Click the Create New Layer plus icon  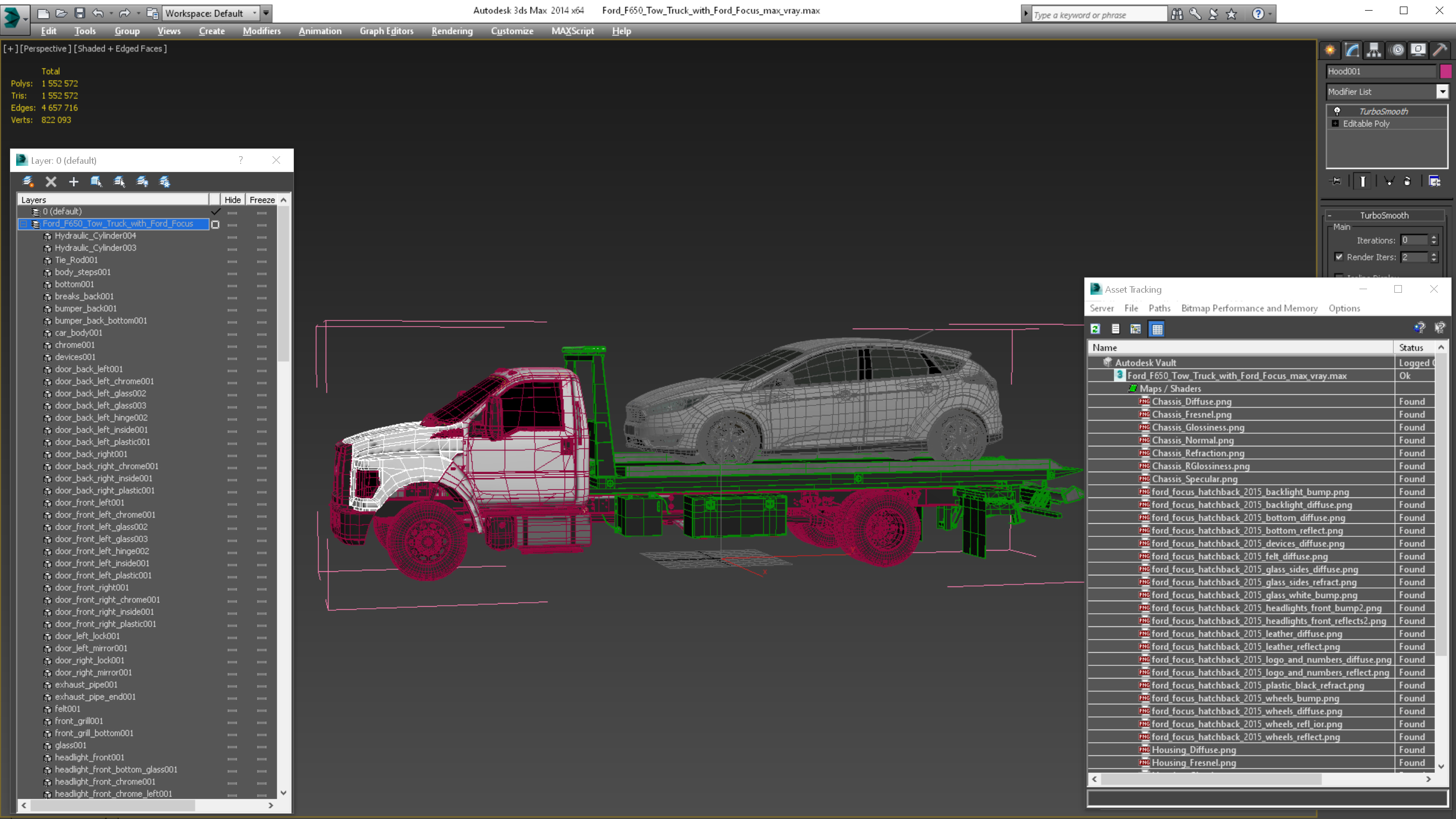(73, 181)
